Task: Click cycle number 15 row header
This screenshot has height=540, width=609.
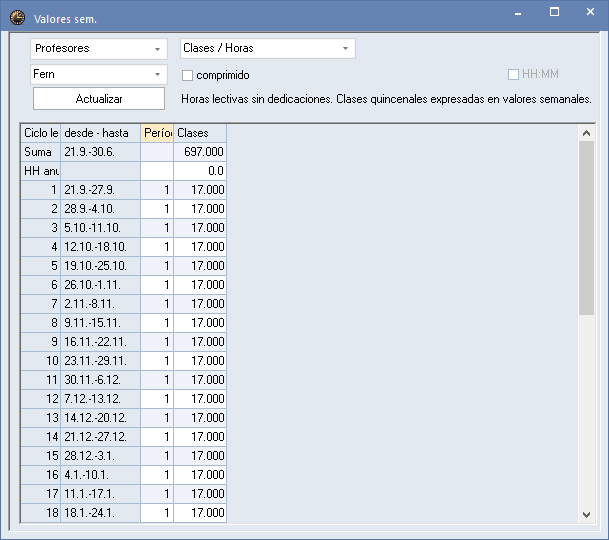Action: coord(41,456)
